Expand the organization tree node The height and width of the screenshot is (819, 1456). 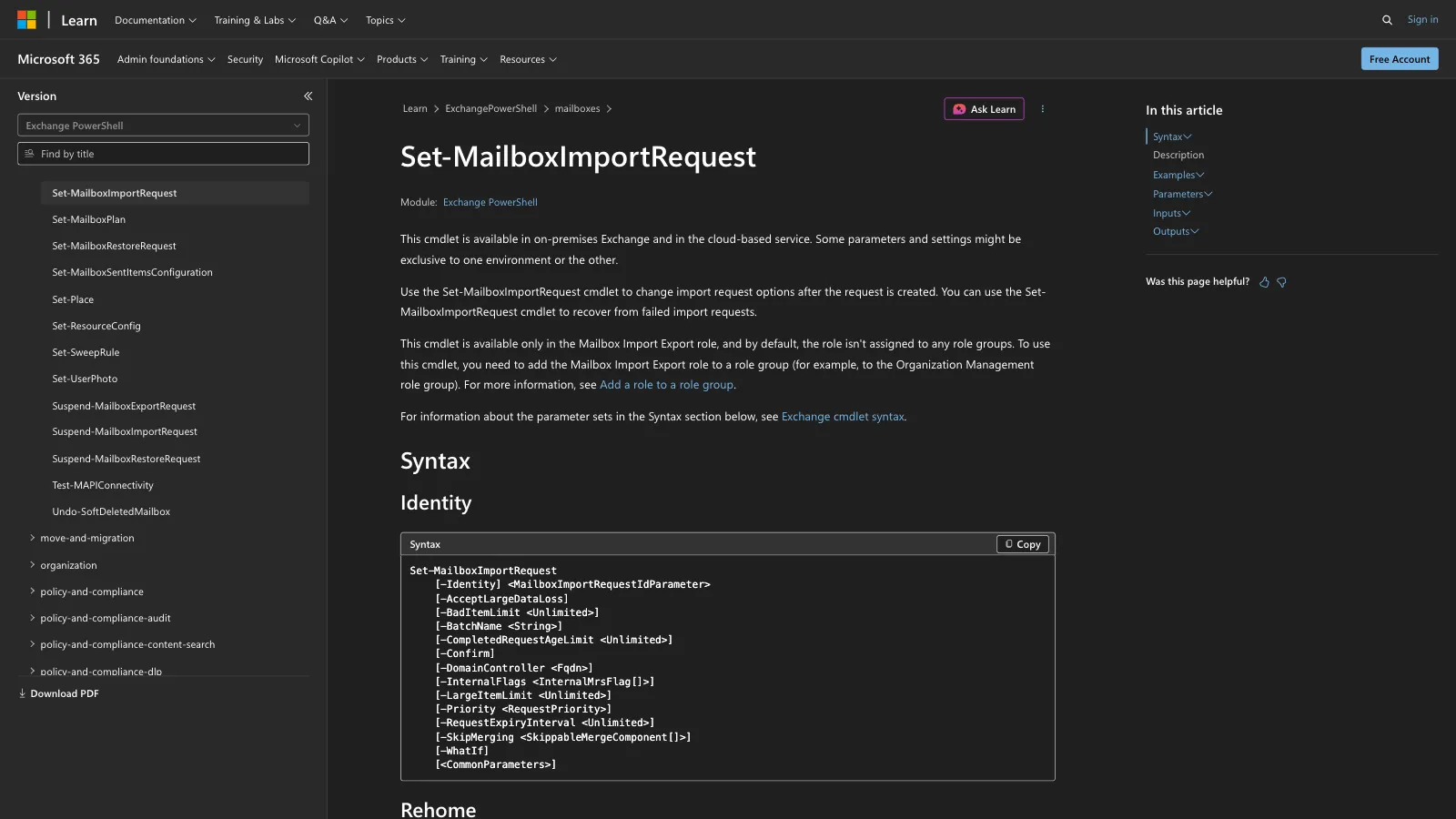pyautogui.click(x=32, y=565)
